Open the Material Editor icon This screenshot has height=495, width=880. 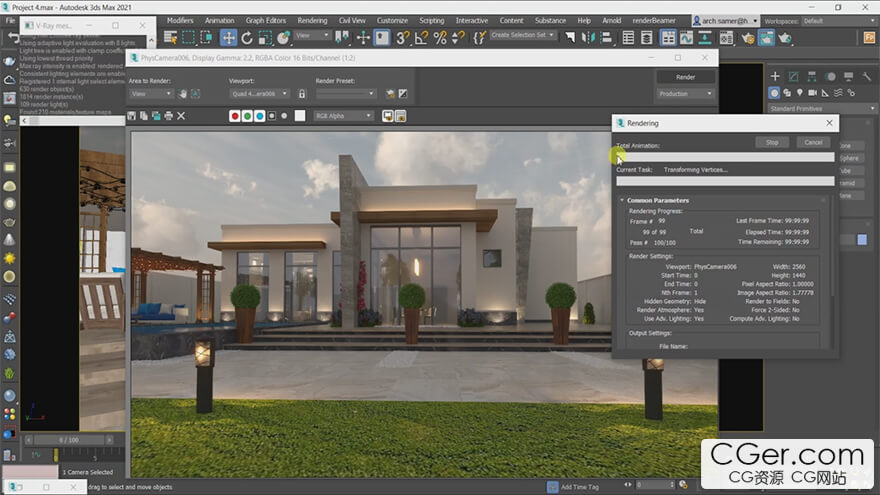pyautogui.click(x=726, y=38)
